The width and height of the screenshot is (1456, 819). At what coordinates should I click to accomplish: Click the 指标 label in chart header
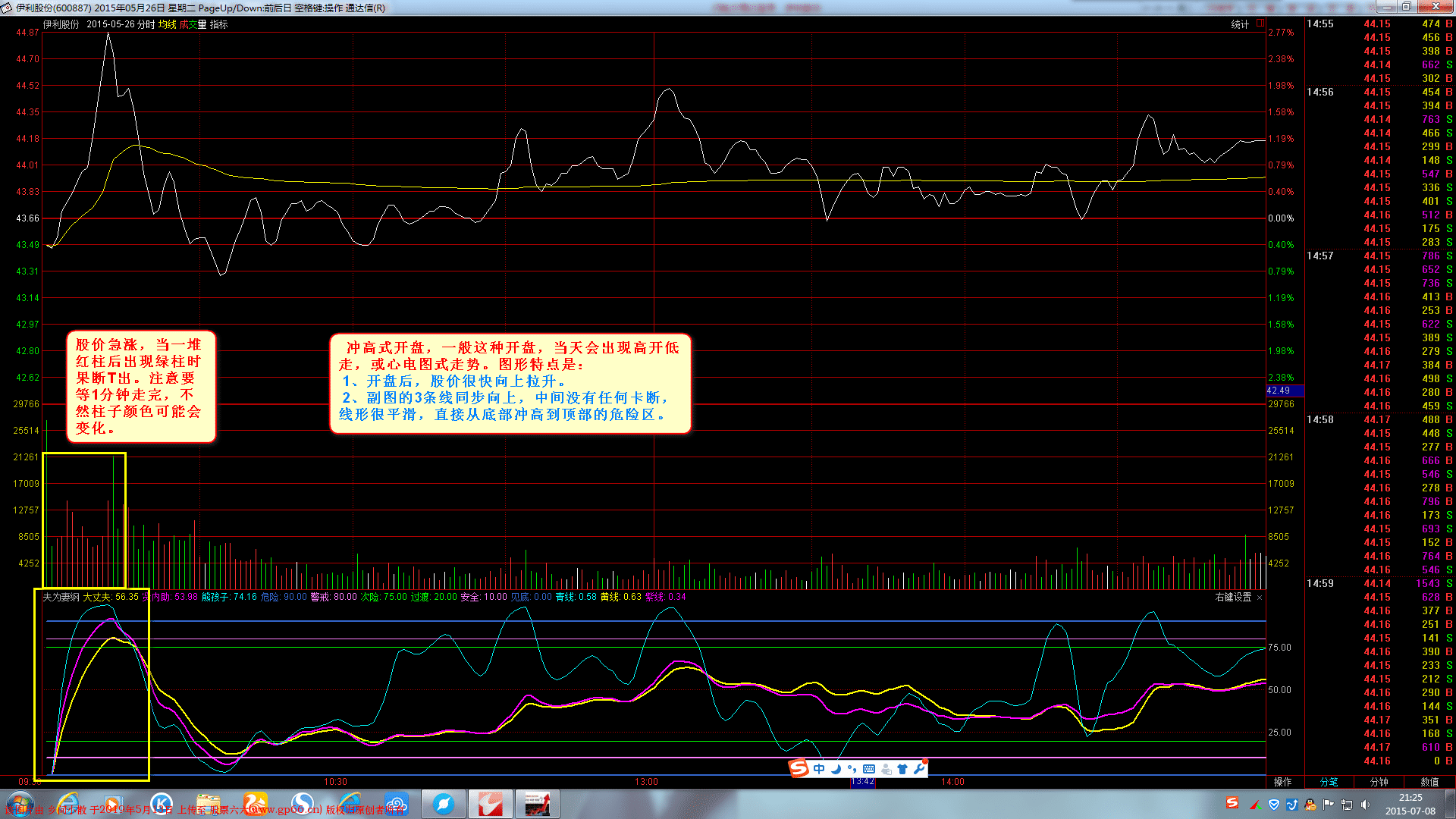(218, 24)
